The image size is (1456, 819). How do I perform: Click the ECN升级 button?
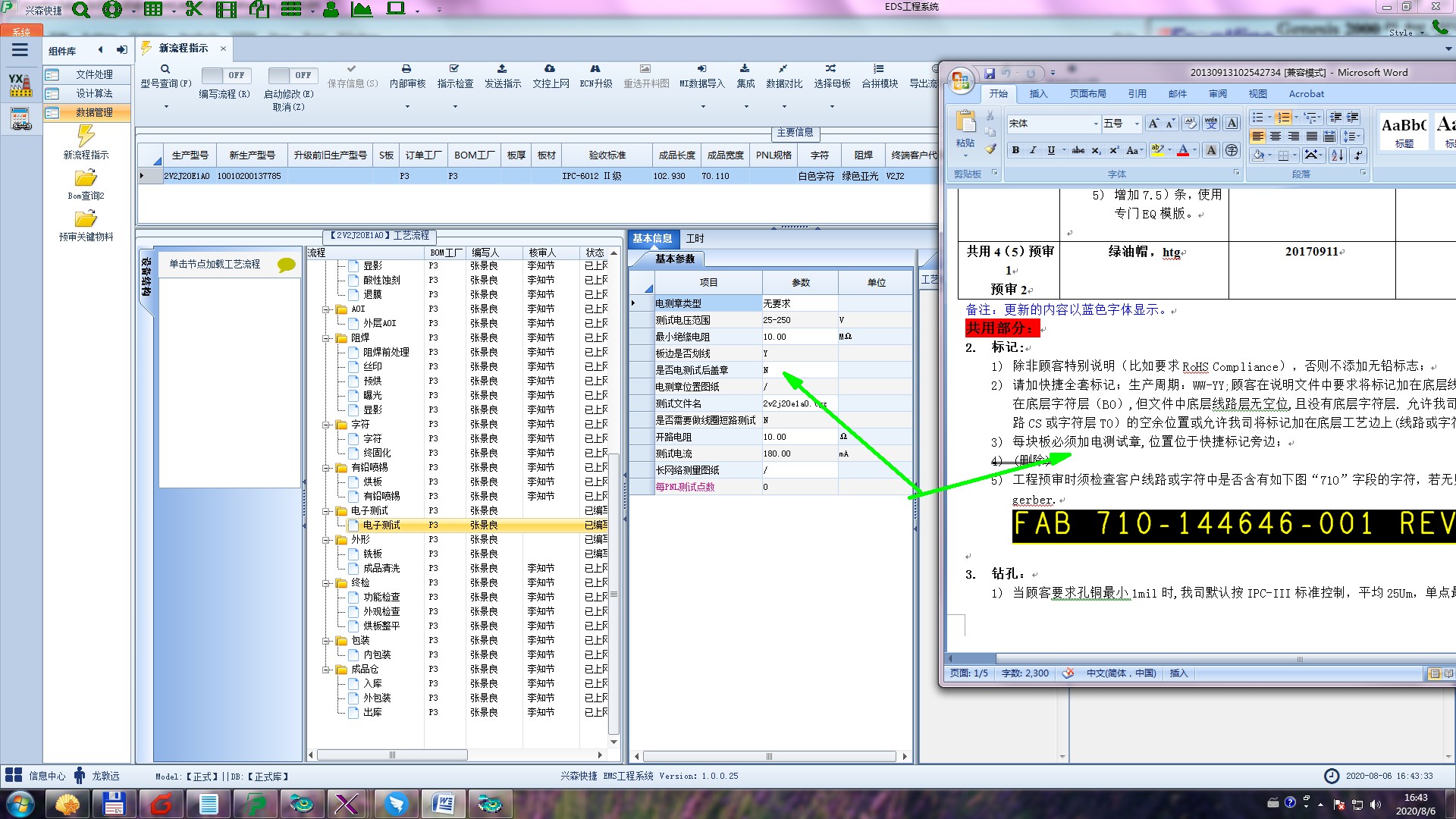pos(595,76)
